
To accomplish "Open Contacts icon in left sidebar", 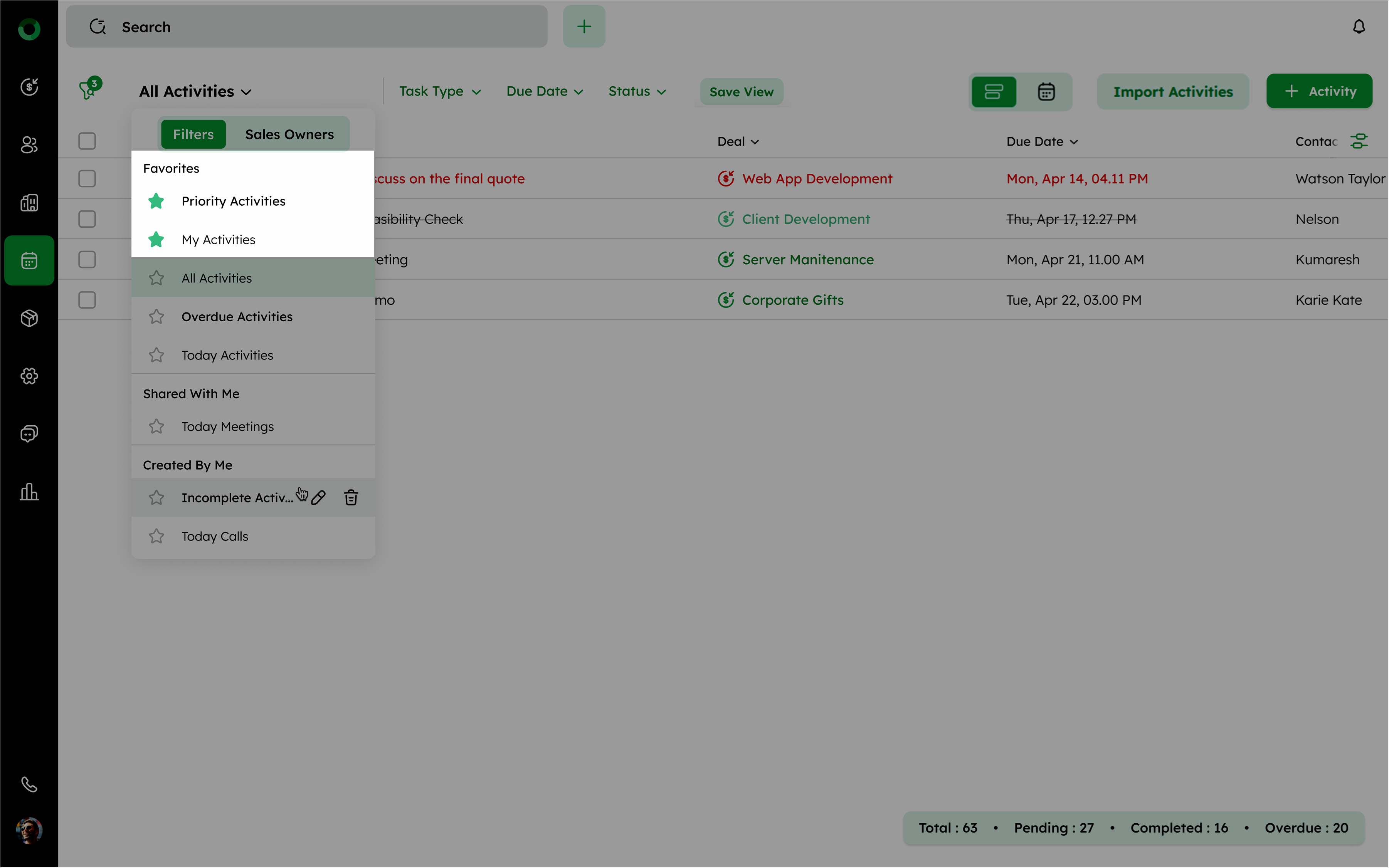I will 29,145.
